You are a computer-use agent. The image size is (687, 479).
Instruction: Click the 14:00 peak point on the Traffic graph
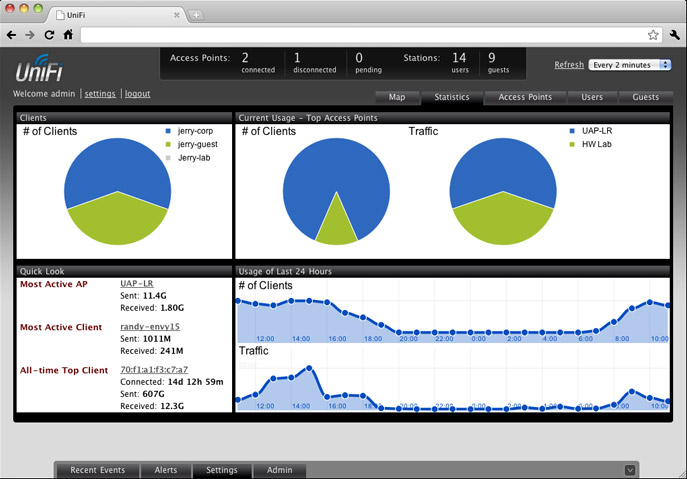click(309, 368)
